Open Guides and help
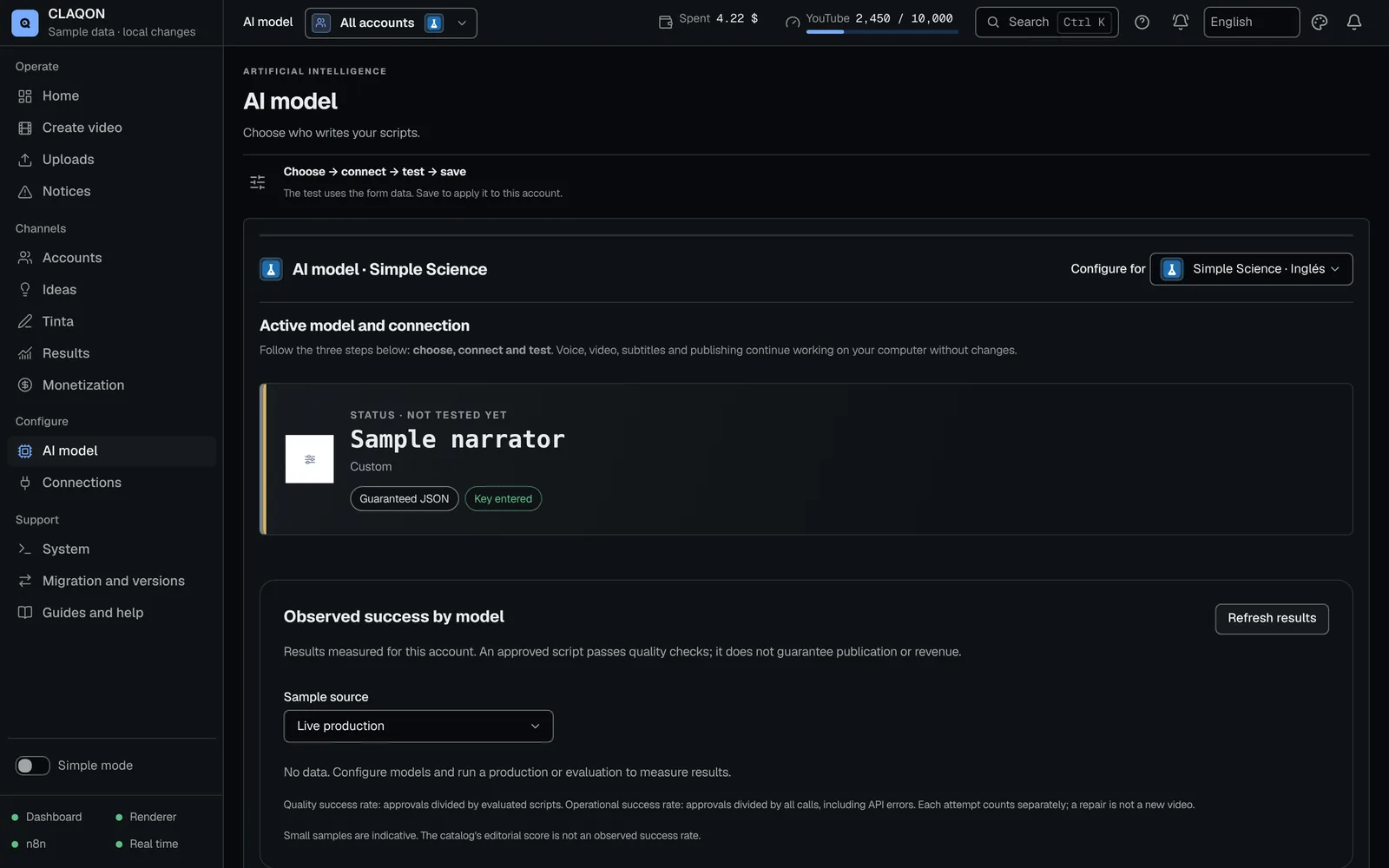The width and height of the screenshot is (1389, 868). pos(111,613)
